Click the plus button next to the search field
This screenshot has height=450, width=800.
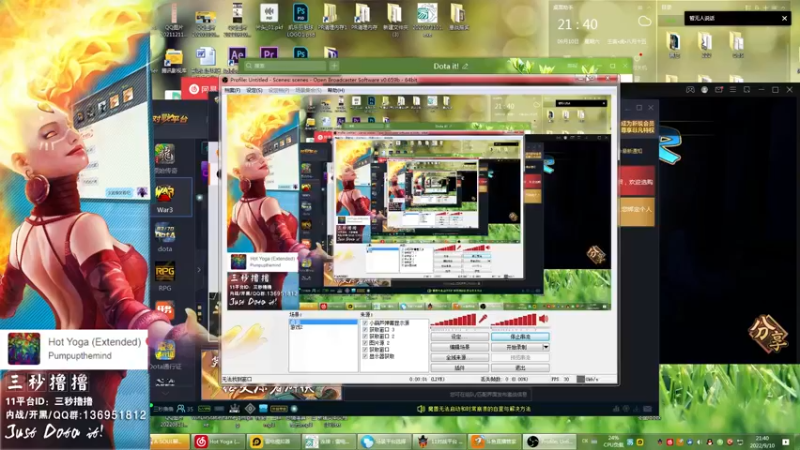[x=334, y=66]
